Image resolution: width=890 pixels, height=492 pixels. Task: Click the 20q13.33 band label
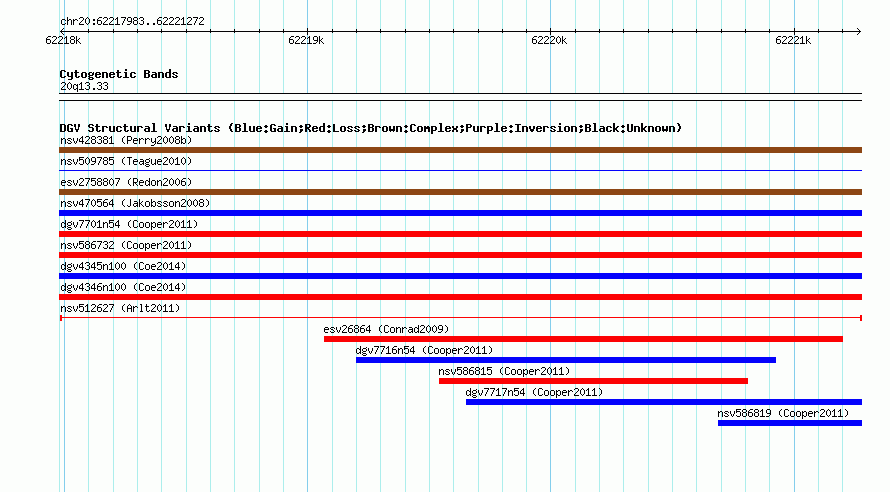pos(84,86)
